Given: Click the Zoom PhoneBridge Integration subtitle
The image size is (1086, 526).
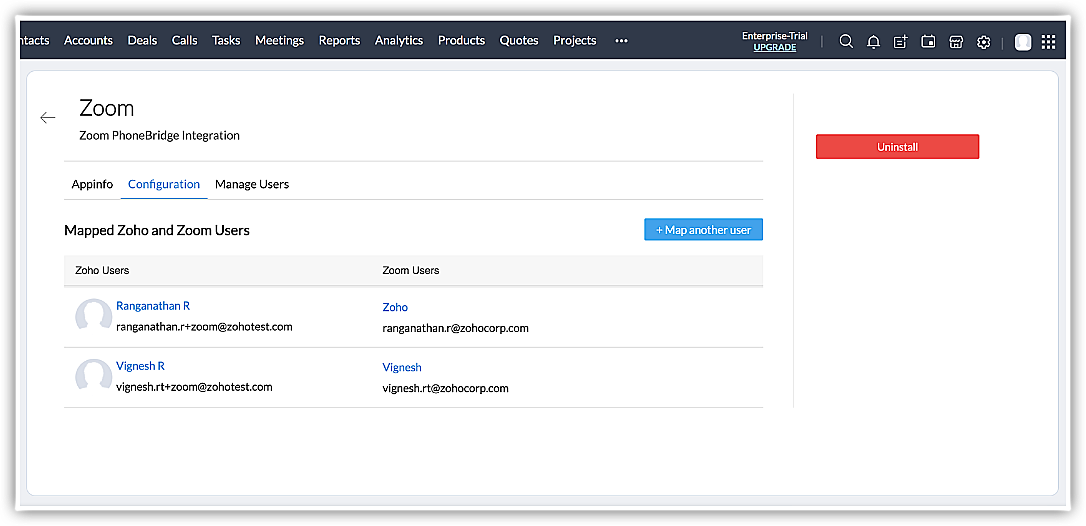Looking at the screenshot, I should pos(159,136).
